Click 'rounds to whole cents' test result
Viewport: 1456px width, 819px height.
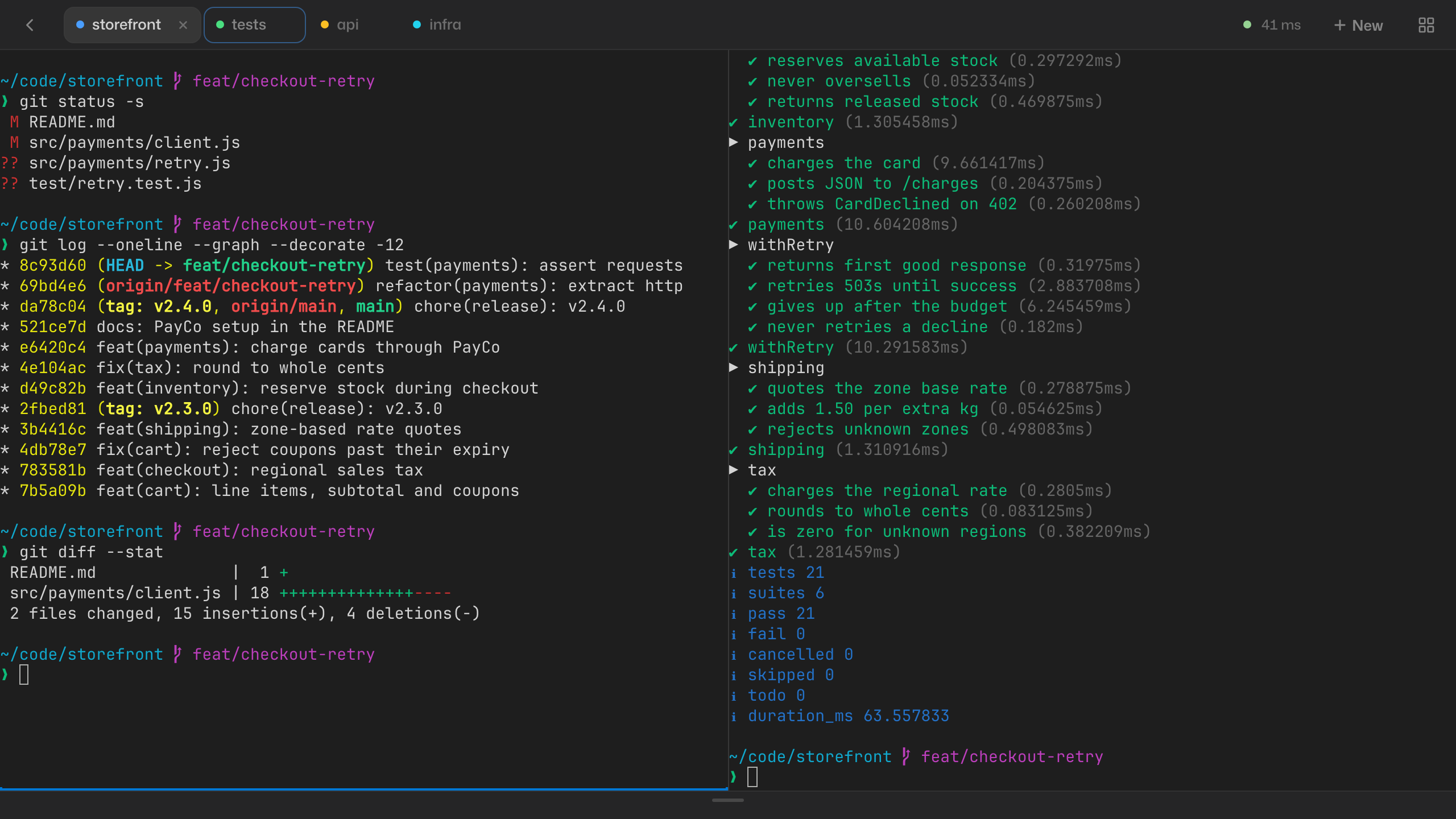click(868, 511)
